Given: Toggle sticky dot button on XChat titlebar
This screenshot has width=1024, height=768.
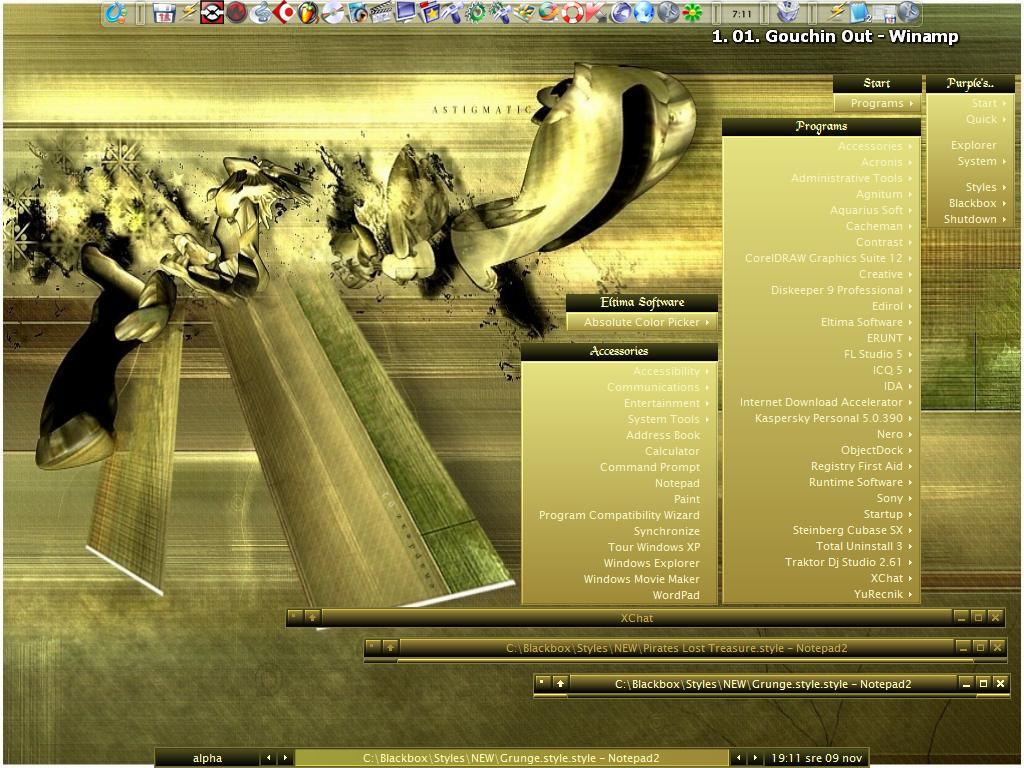Looking at the screenshot, I should (x=295, y=616).
